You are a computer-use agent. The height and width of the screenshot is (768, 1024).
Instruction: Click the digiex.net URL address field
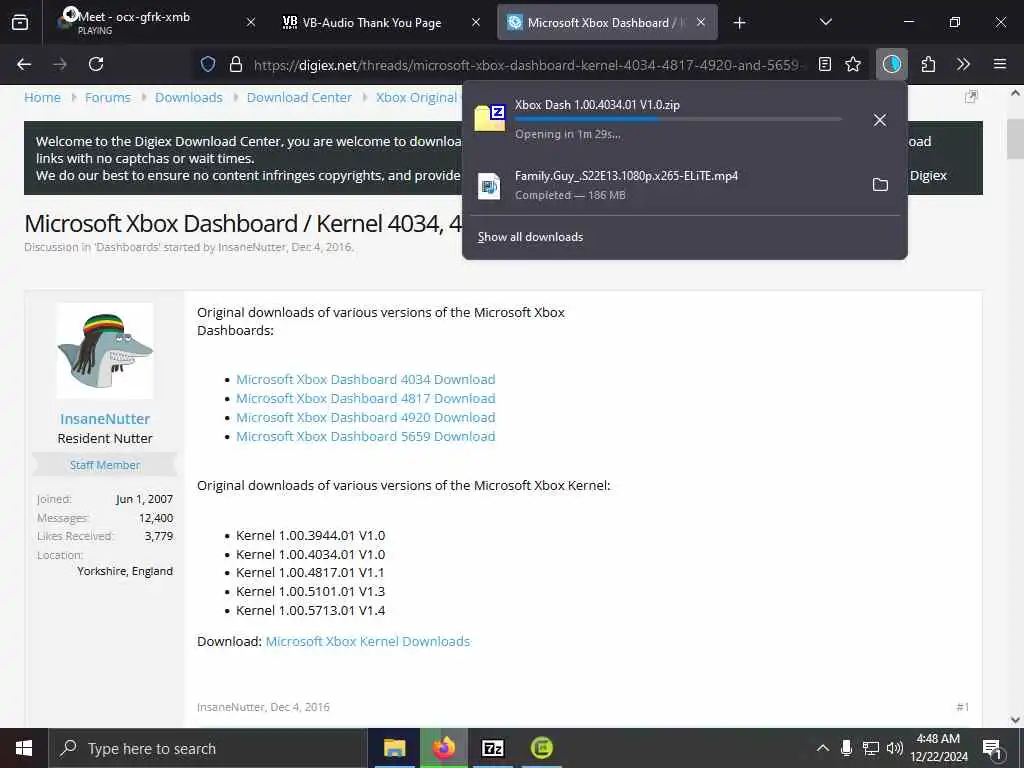click(x=529, y=65)
